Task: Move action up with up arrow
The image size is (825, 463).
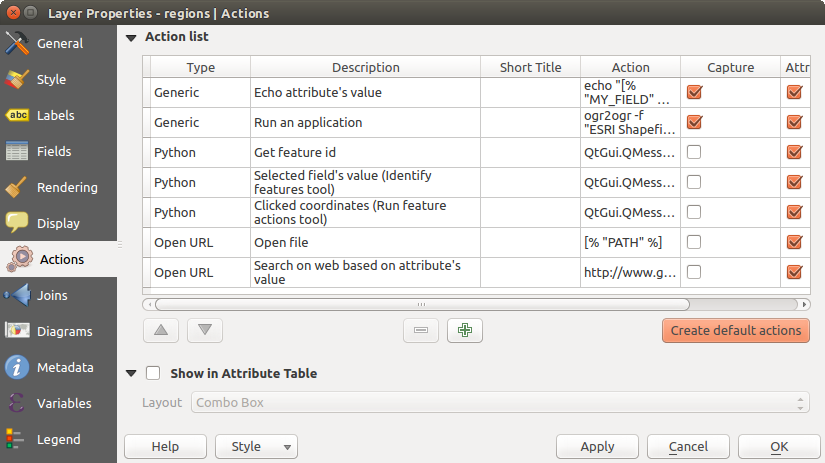Action: 161,331
